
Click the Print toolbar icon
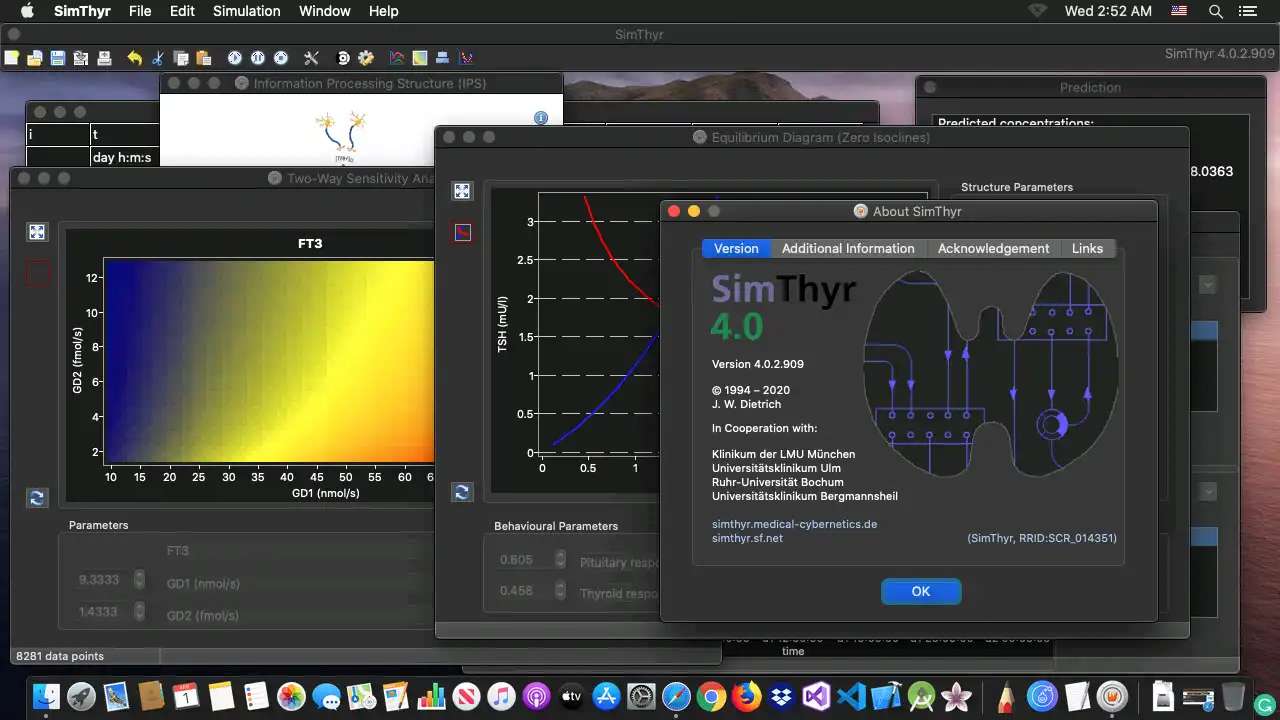(104, 58)
